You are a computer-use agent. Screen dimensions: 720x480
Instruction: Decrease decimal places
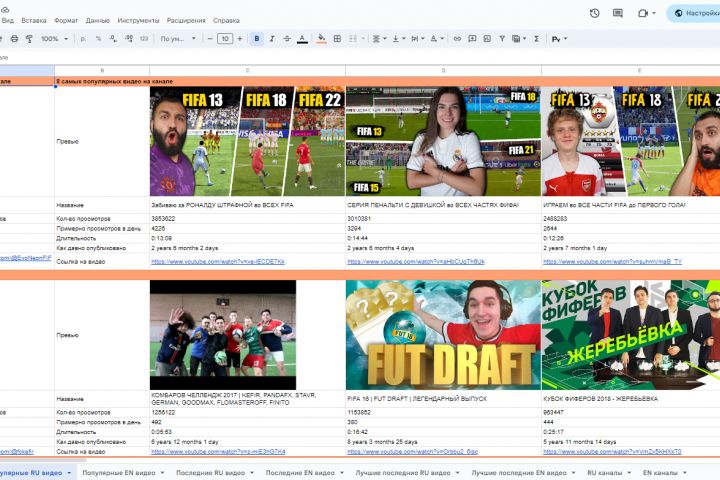tap(113, 39)
